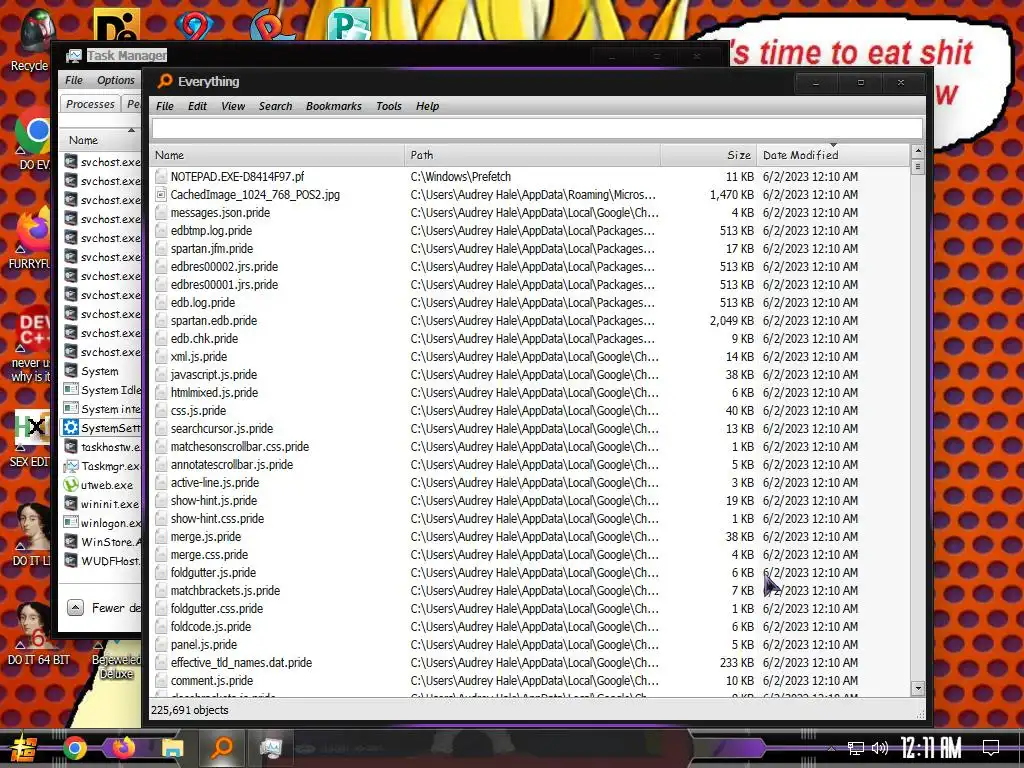This screenshot has height=768, width=1024.
Task: Open the View menu in Everything
Action: point(232,106)
